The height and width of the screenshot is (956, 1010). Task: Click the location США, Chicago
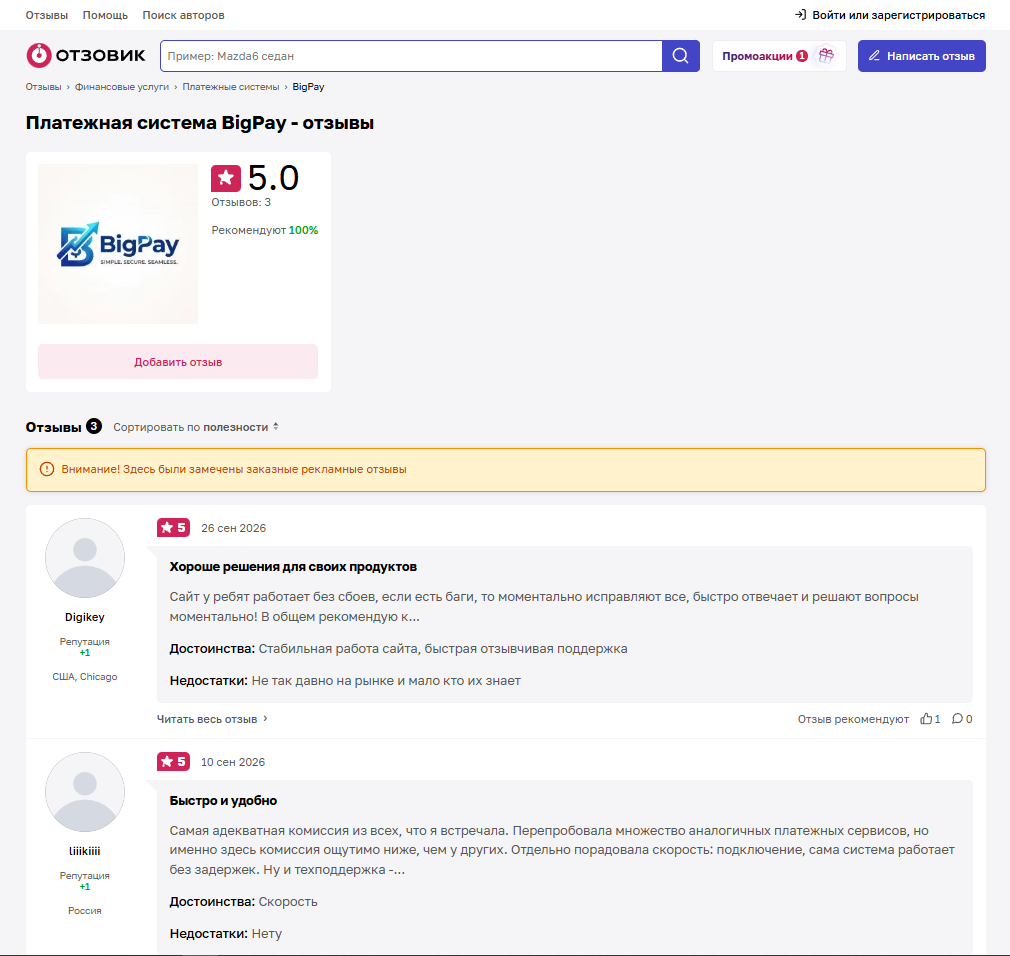85,676
